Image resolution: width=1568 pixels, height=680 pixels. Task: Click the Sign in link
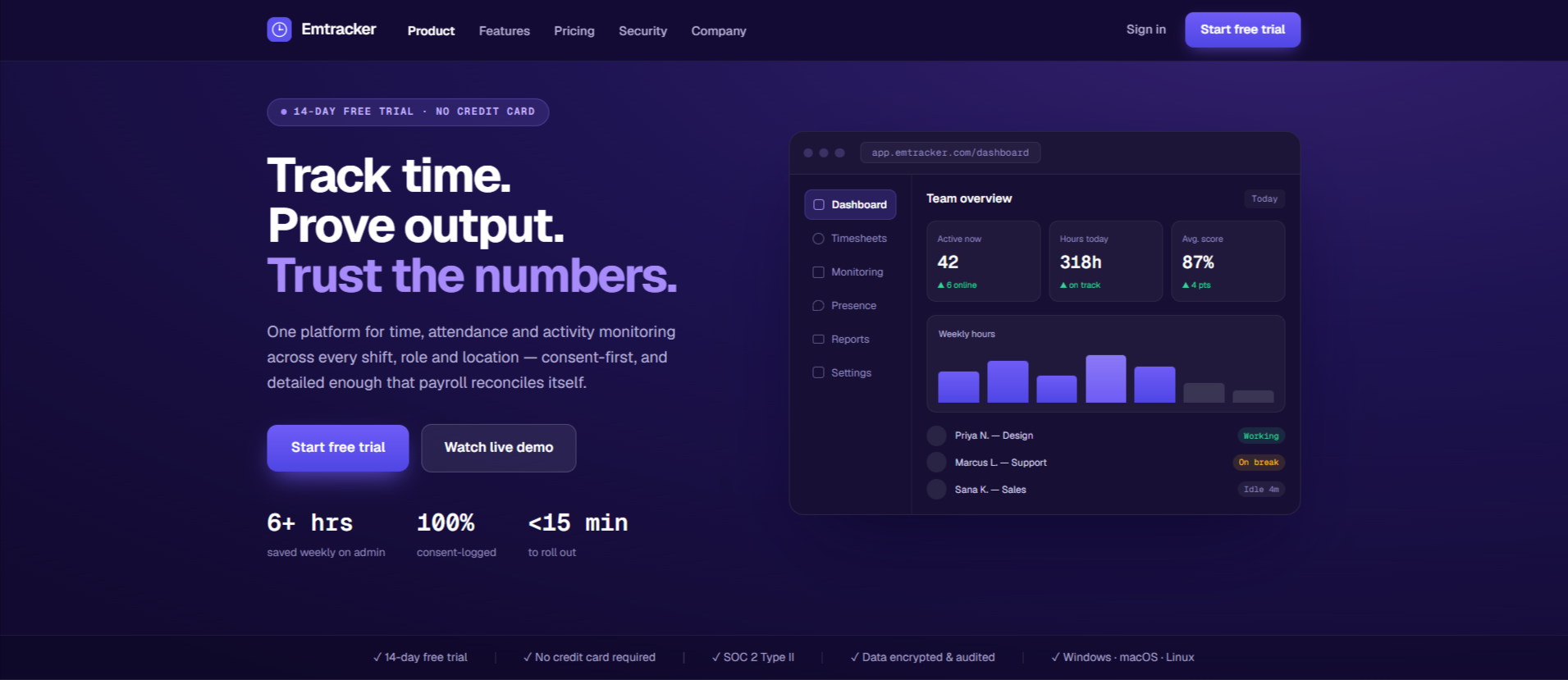point(1145,30)
